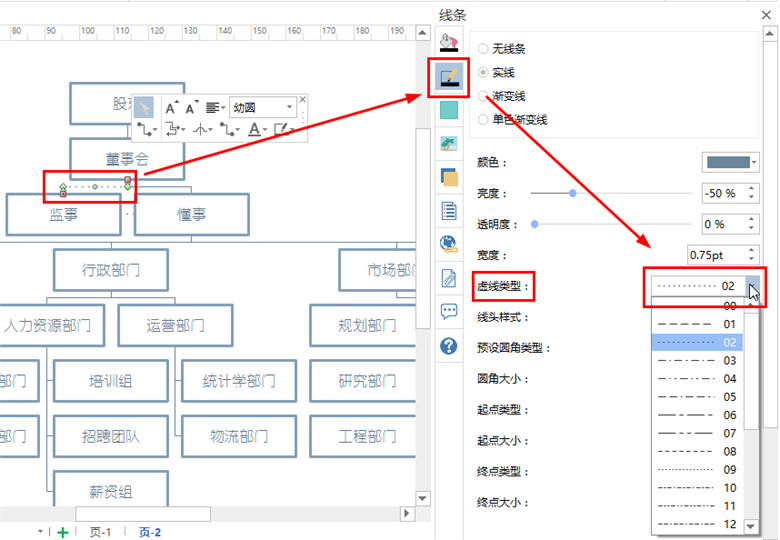Open the line 颜色 color picker
The height and width of the screenshot is (540, 780).
[x=732, y=162]
